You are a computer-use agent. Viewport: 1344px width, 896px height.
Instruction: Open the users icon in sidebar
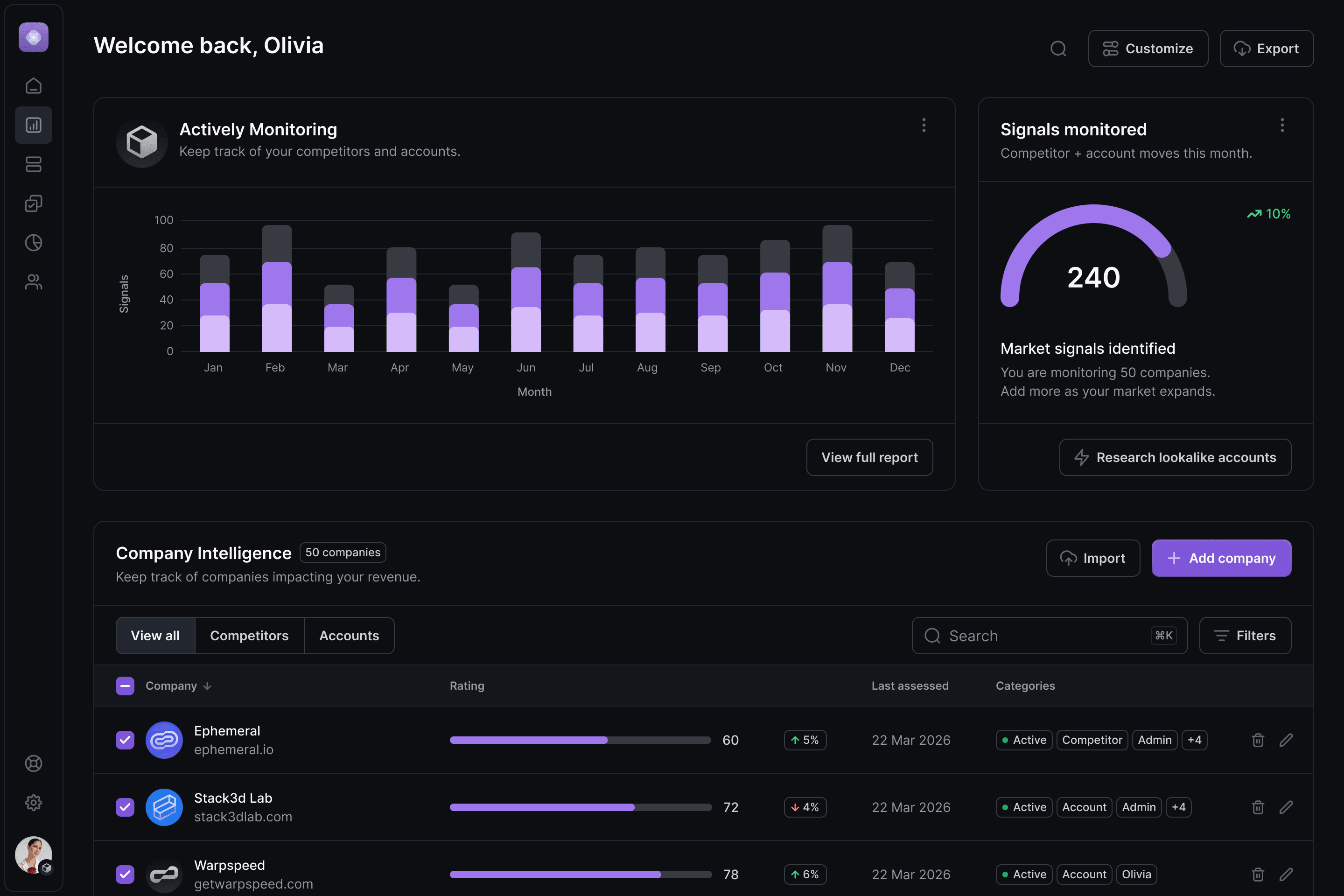click(x=33, y=282)
